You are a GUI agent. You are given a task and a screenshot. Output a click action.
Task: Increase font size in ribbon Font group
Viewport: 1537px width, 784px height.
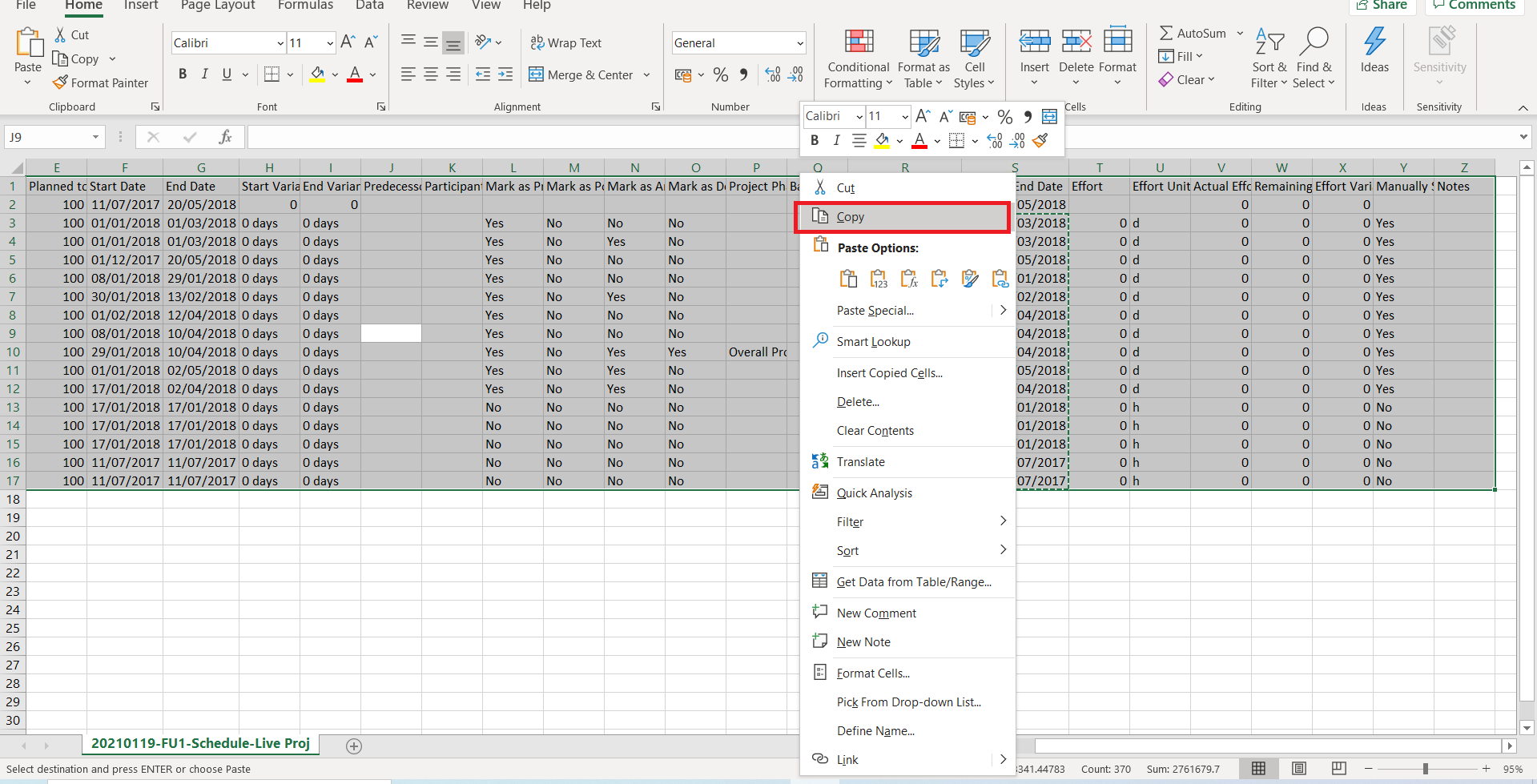pos(348,42)
